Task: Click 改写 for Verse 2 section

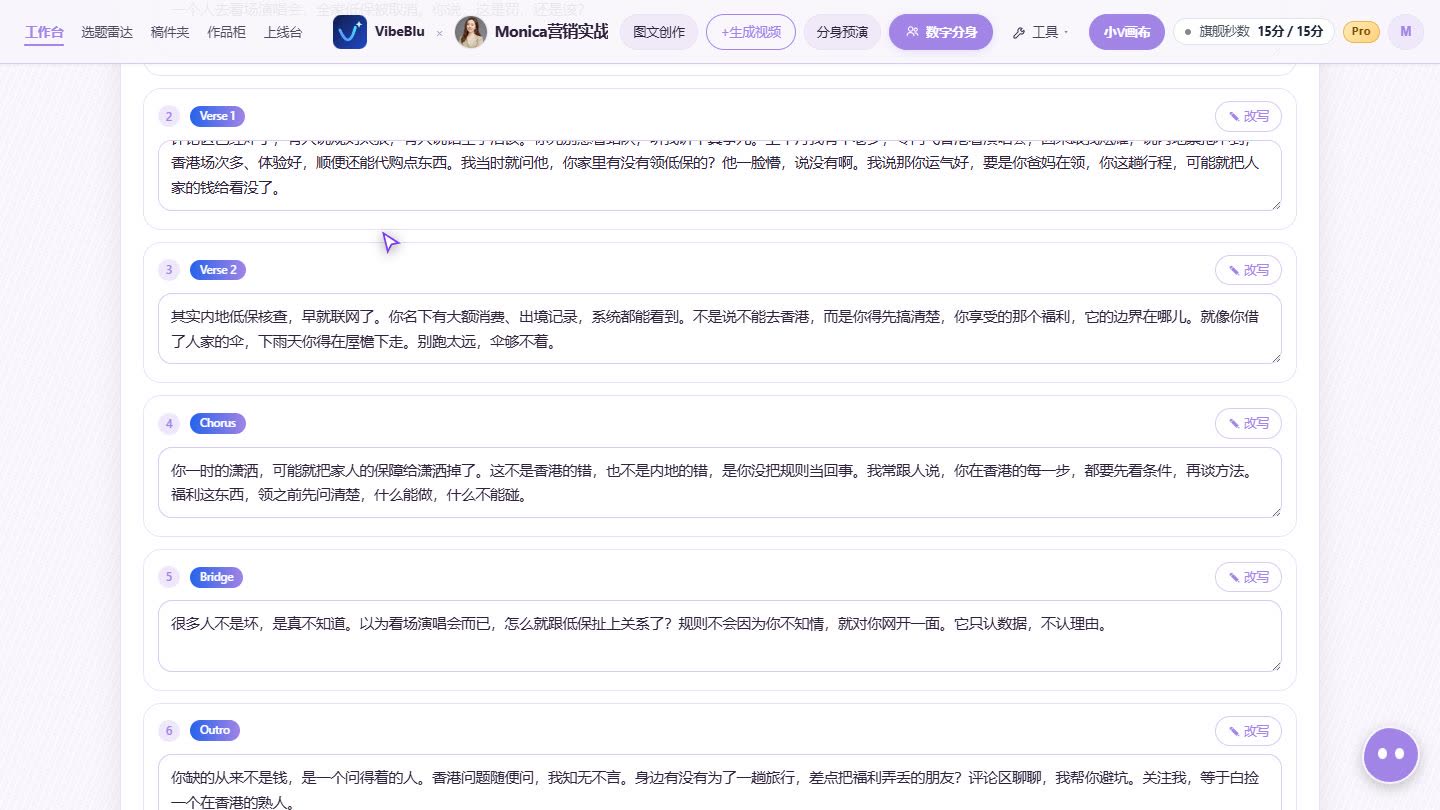Action: pos(1248,270)
